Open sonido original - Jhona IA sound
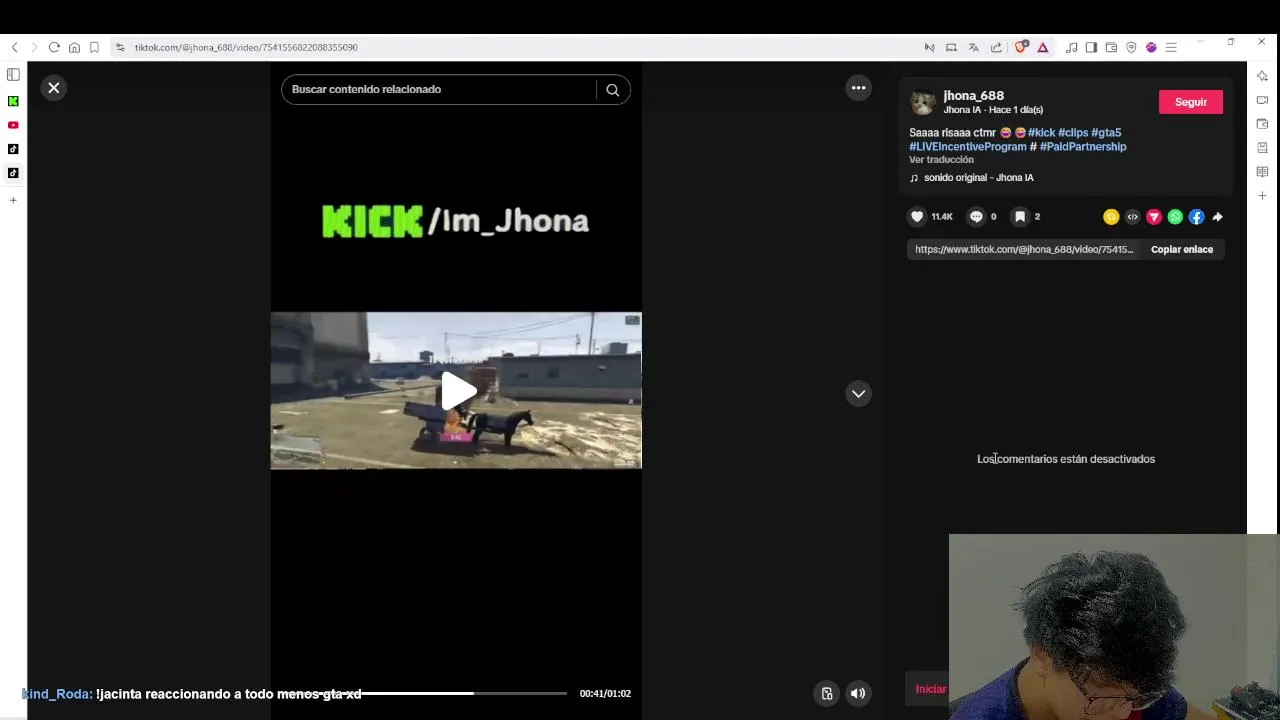1280x720 pixels. click(978, 177)
